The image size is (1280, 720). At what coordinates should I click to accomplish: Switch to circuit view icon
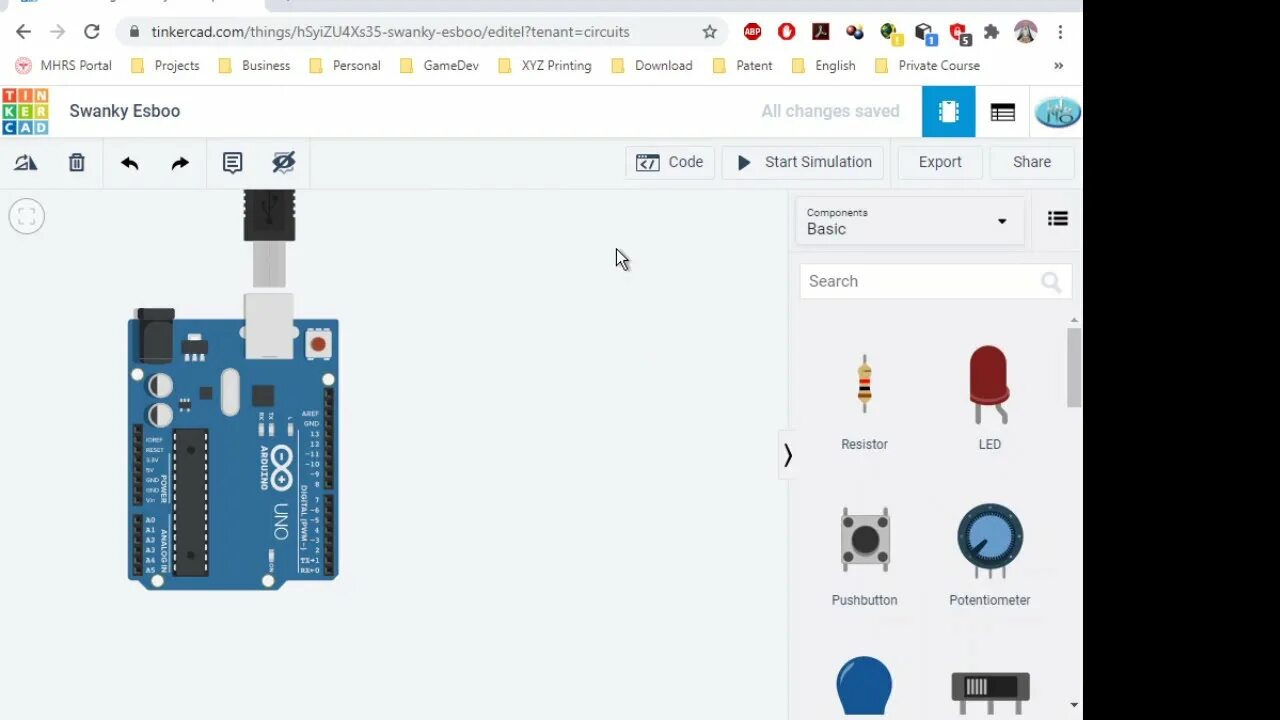pyautogui.click(x=948, y=111)
